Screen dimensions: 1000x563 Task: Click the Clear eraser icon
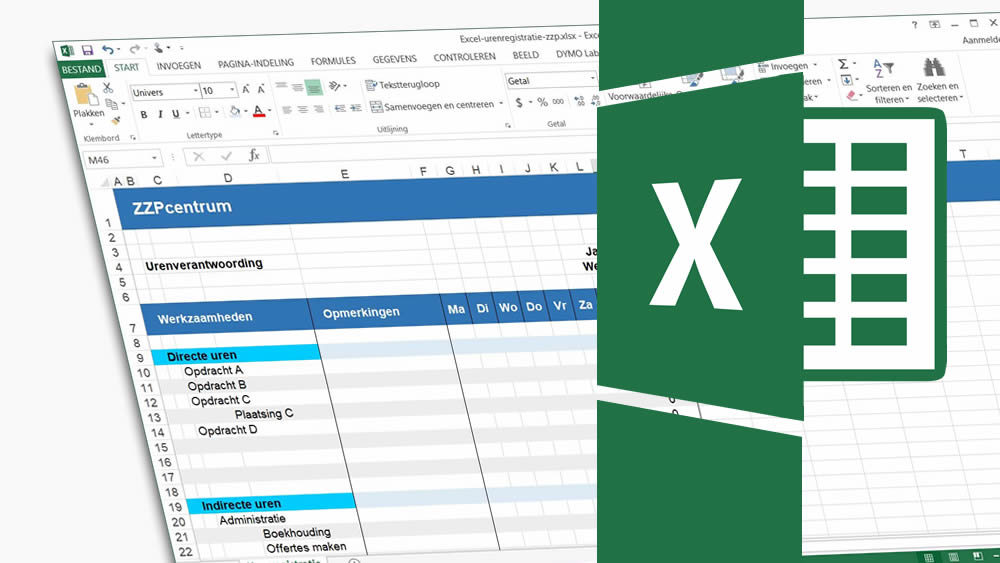pyautogui.click(x=852, y=96)
